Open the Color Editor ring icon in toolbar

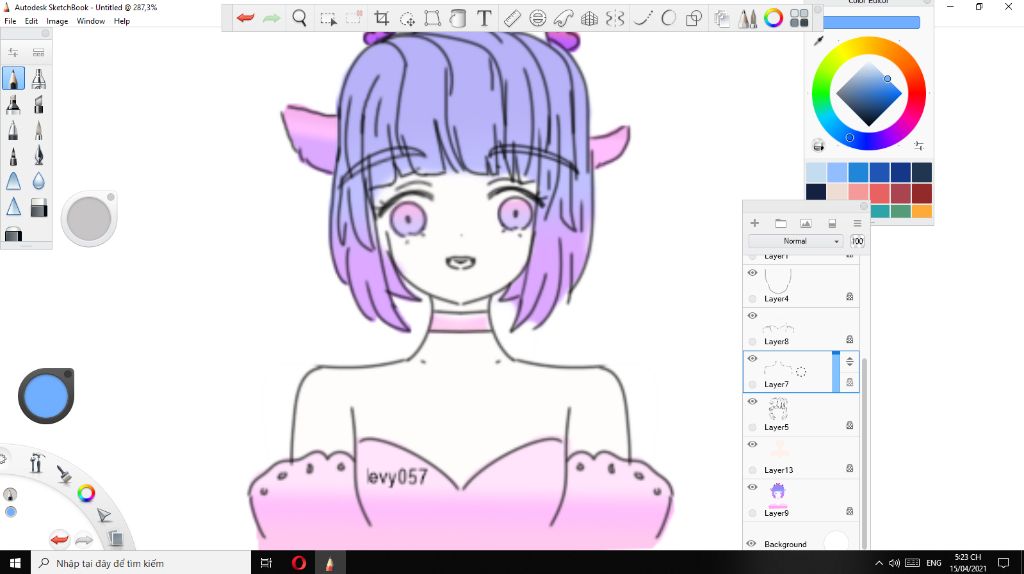click(x=773, y=18)
